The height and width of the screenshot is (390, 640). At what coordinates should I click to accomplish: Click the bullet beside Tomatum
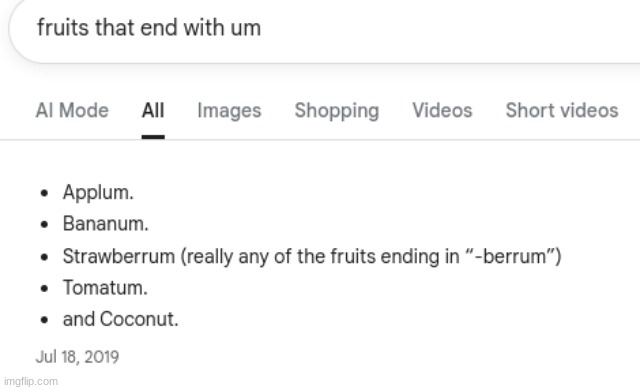tap(44, 288)
